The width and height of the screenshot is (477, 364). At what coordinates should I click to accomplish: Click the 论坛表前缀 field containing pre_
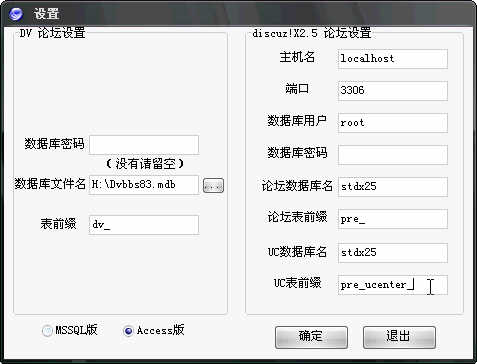click(x=393, y=219)
